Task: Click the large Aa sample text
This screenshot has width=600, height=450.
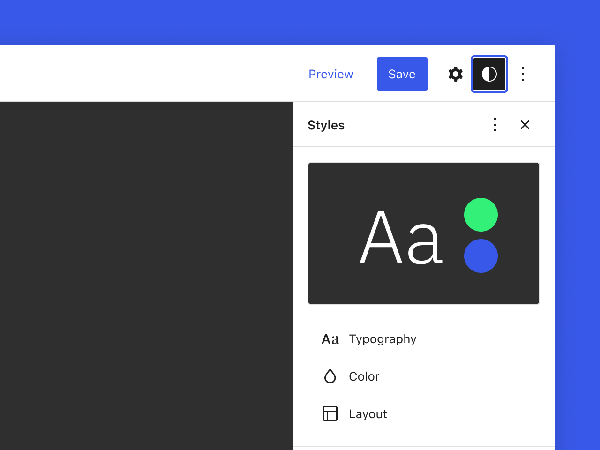Action: click(x=400, y=238)
